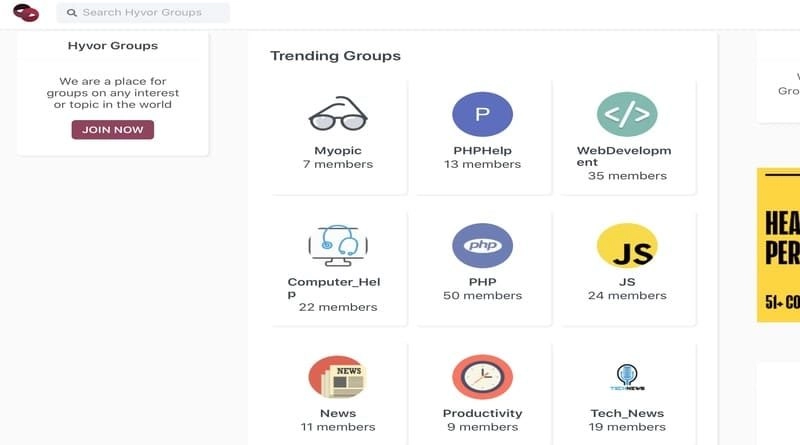Click the Hyvor Groups logo icon

click(x=26, y=13)
